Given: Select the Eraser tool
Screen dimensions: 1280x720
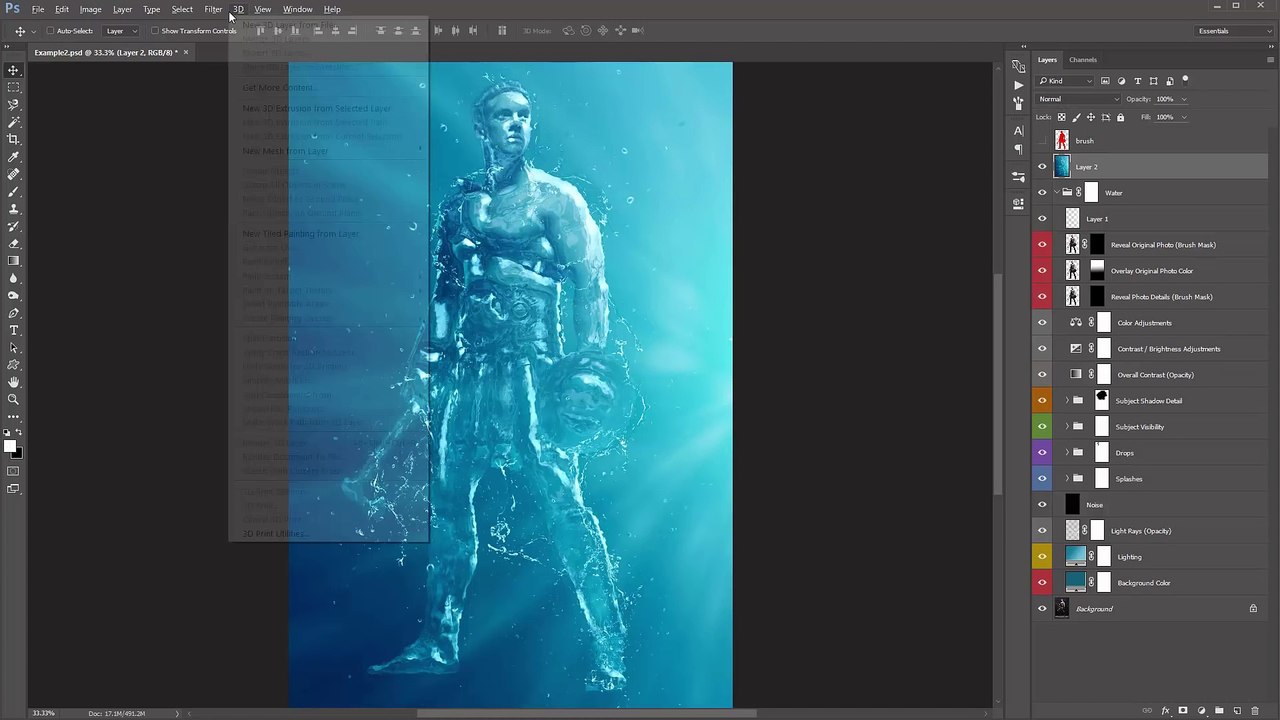Looking at the screenshot, I should point(14,243).
